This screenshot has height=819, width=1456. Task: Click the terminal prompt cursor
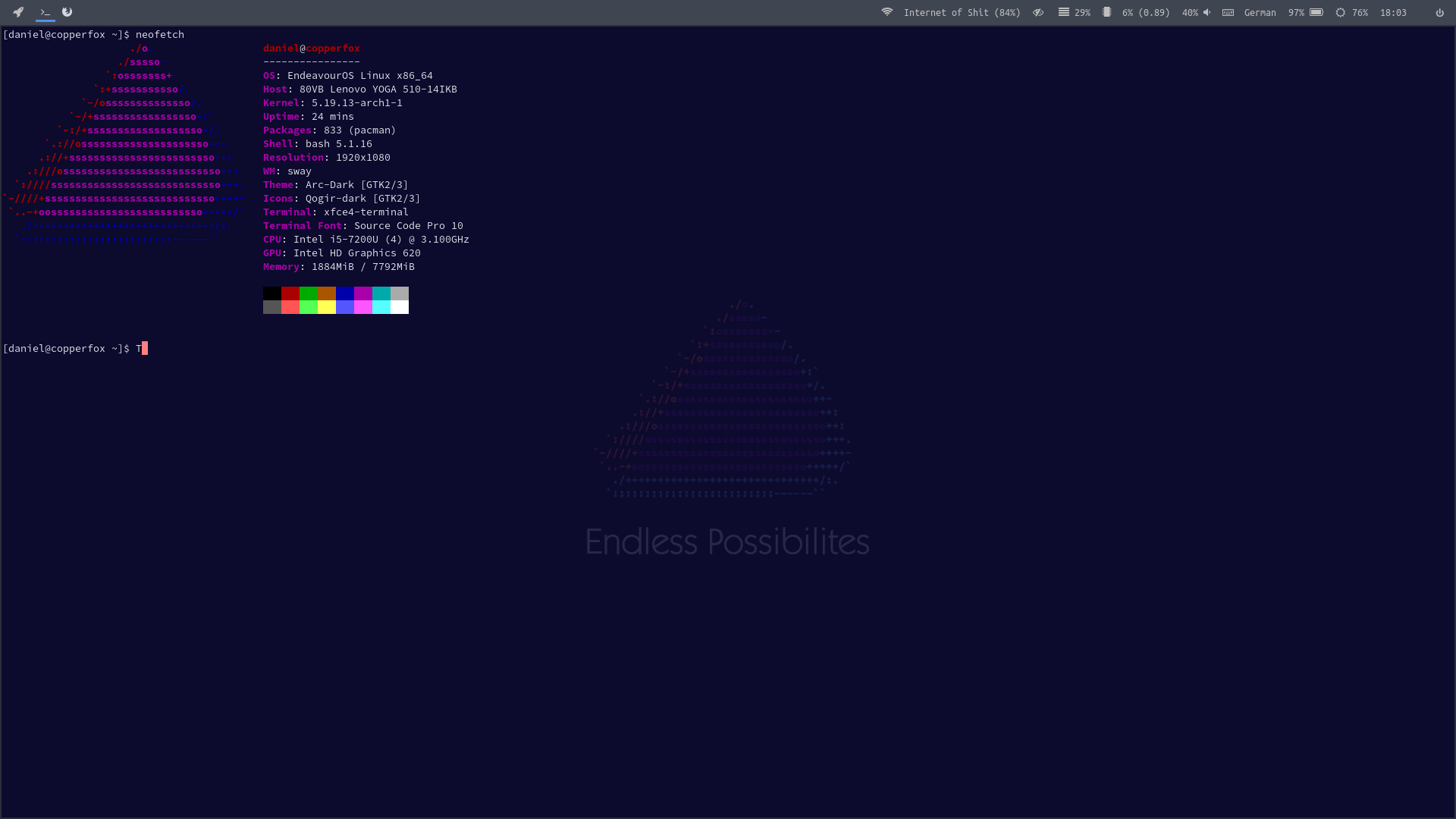(143, 348)
